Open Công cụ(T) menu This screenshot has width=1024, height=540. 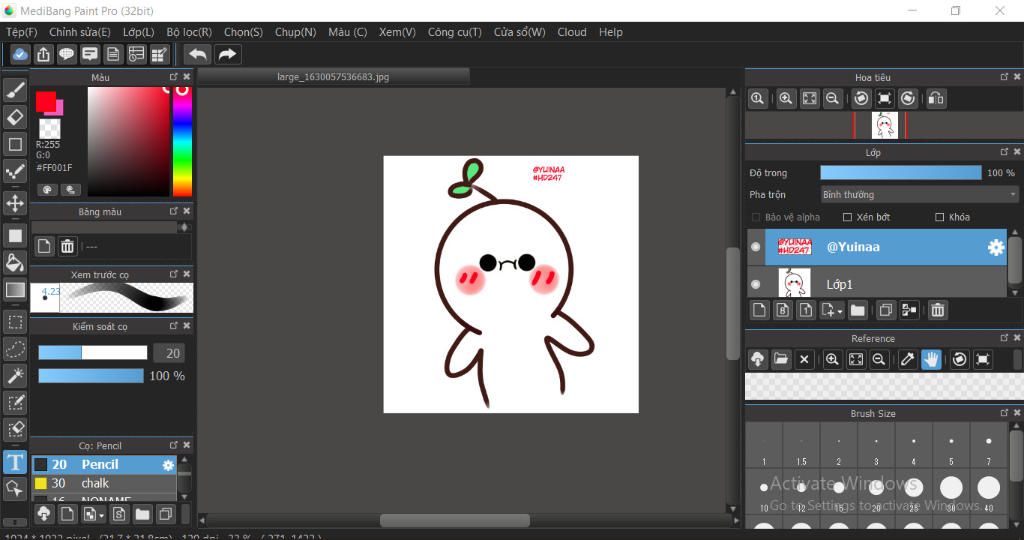click(455, 32)
